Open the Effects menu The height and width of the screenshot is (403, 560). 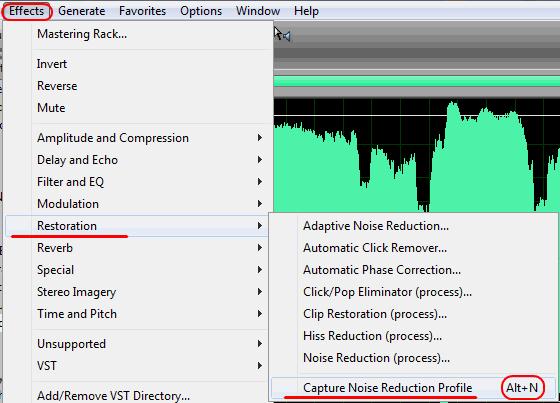(27, 11)
